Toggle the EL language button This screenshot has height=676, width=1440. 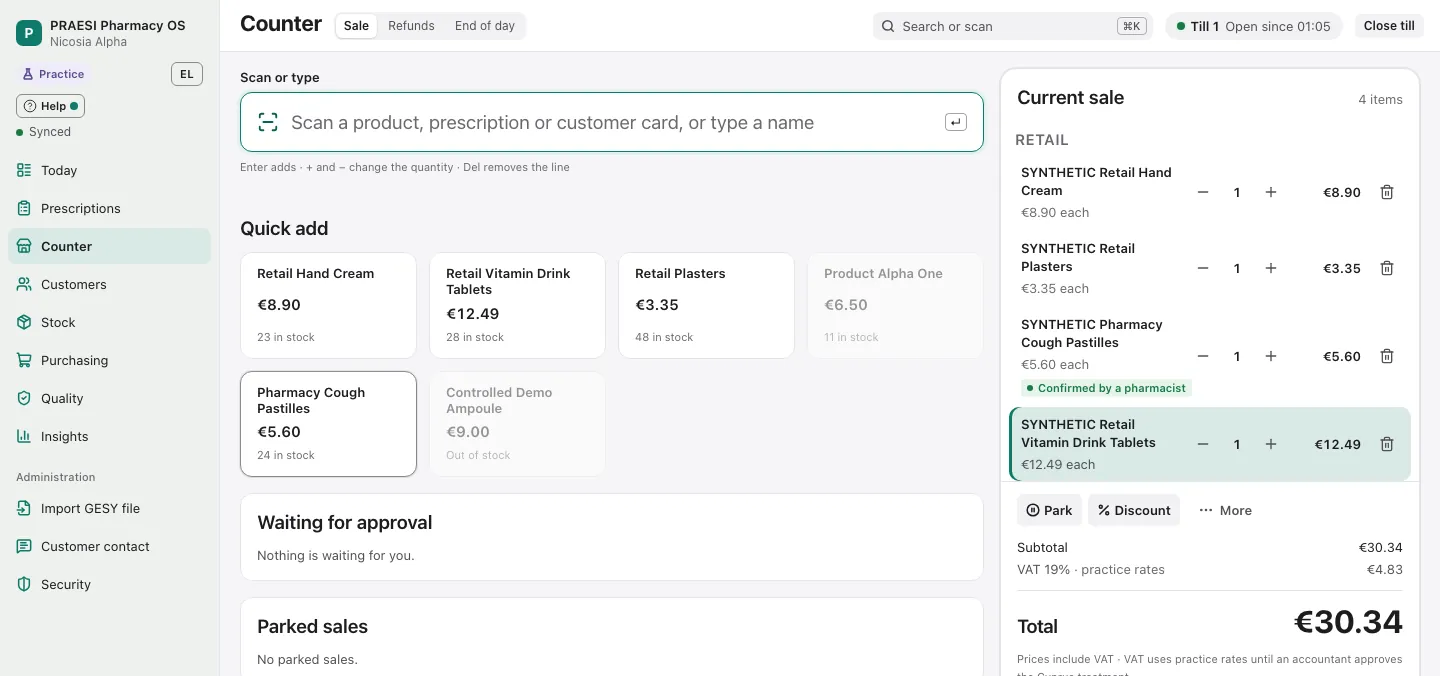pos(187,74)
